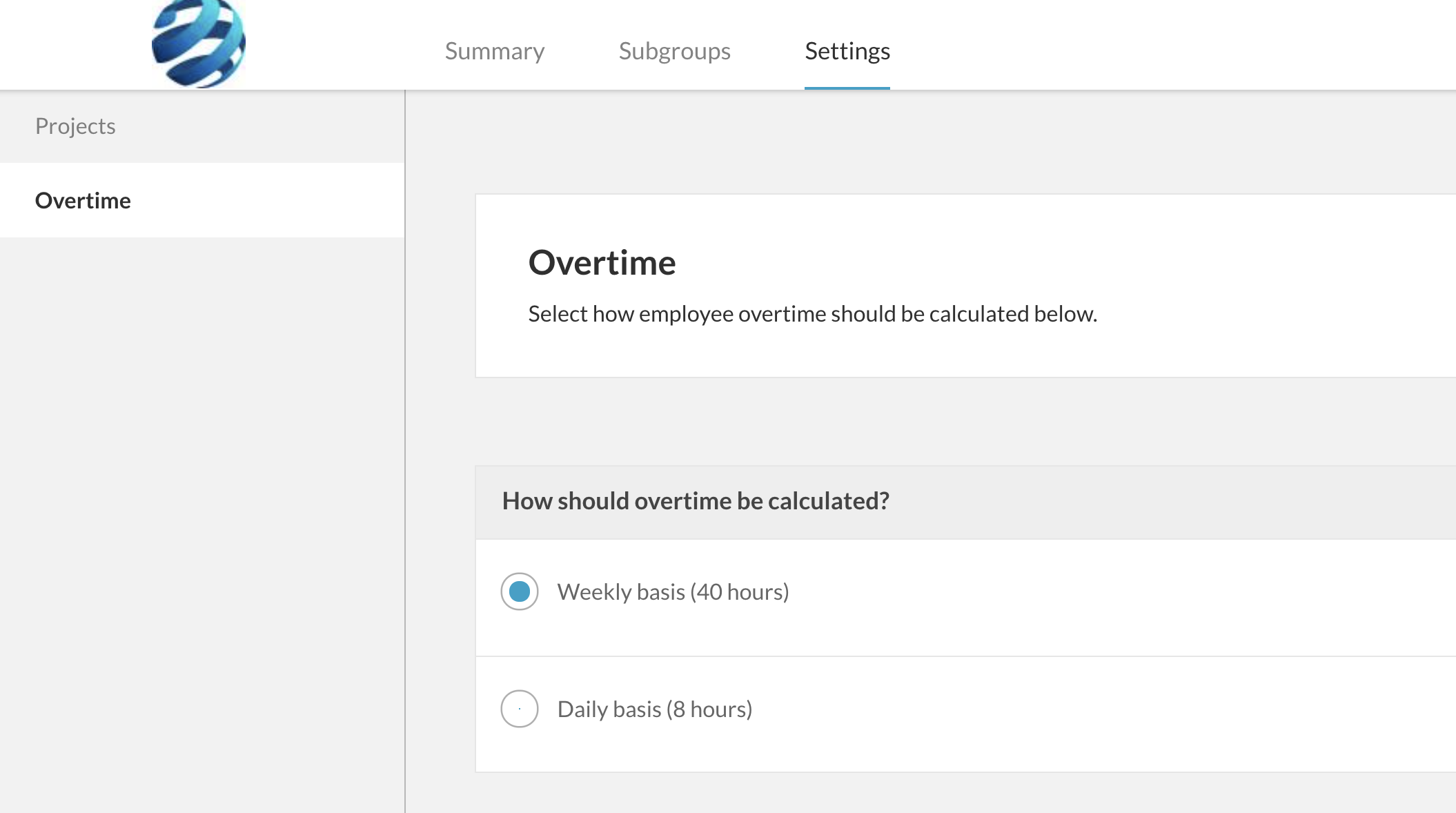The width and height of the screenshot is (1456, 813).
Task: Choose the Daily basis radio button
Action: 520,709
